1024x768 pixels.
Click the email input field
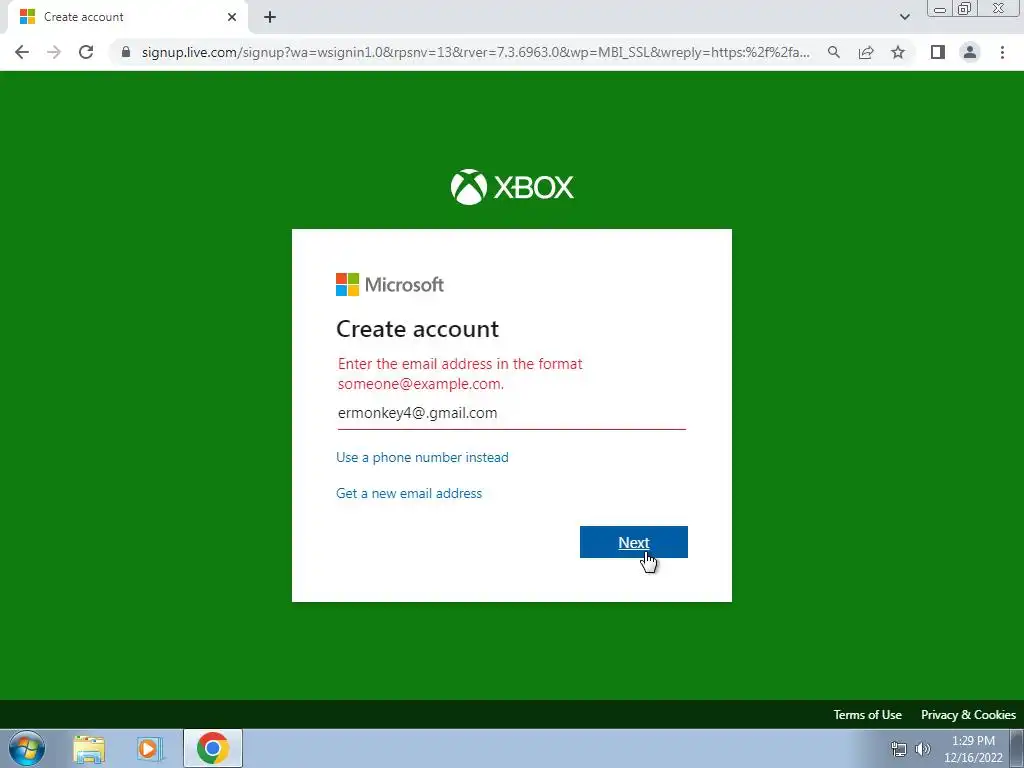[x=511, y=413]
